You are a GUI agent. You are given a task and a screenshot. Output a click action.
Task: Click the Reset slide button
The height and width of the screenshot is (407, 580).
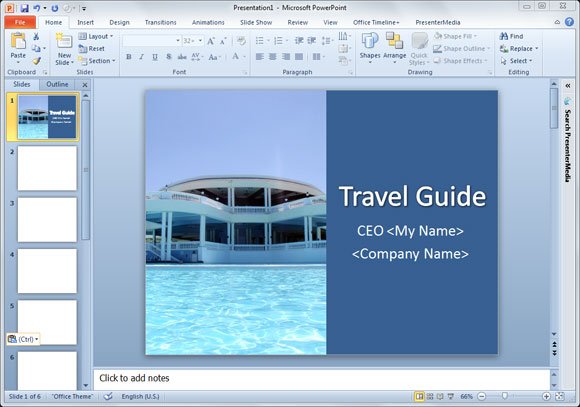(x=92, y=48)
